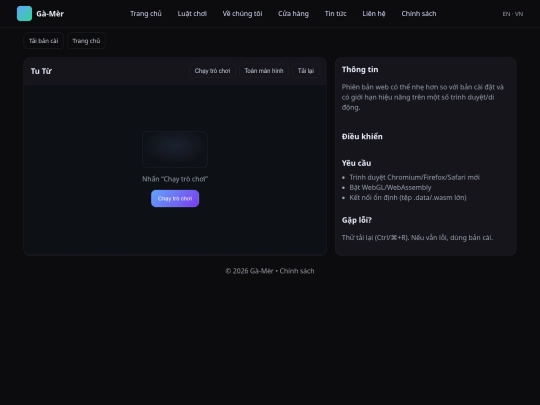Enable Toàn màn hình mode

click(x=264, y=71)
